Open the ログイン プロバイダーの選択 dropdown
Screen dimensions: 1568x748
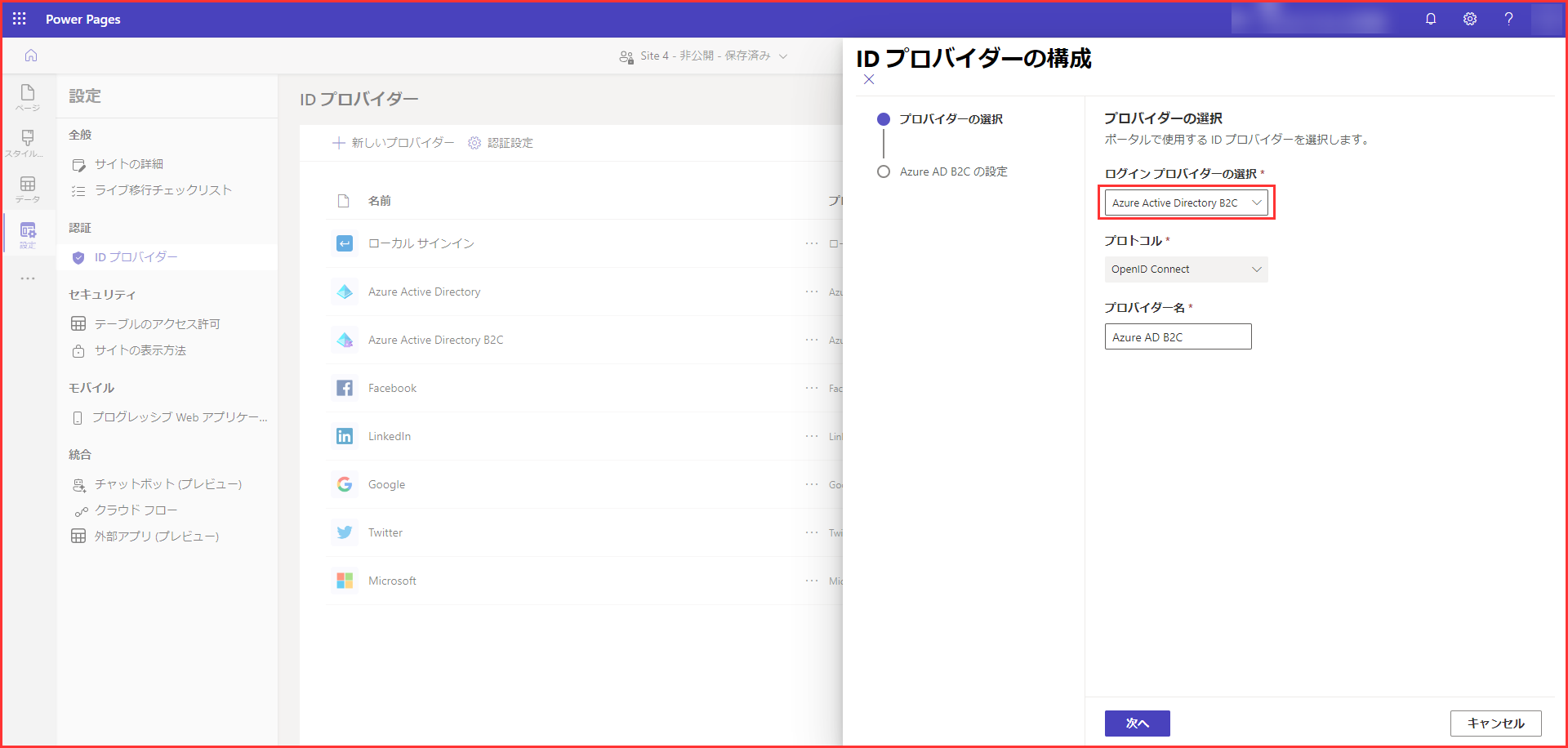pyautogui.click(x=1186, y=203)
